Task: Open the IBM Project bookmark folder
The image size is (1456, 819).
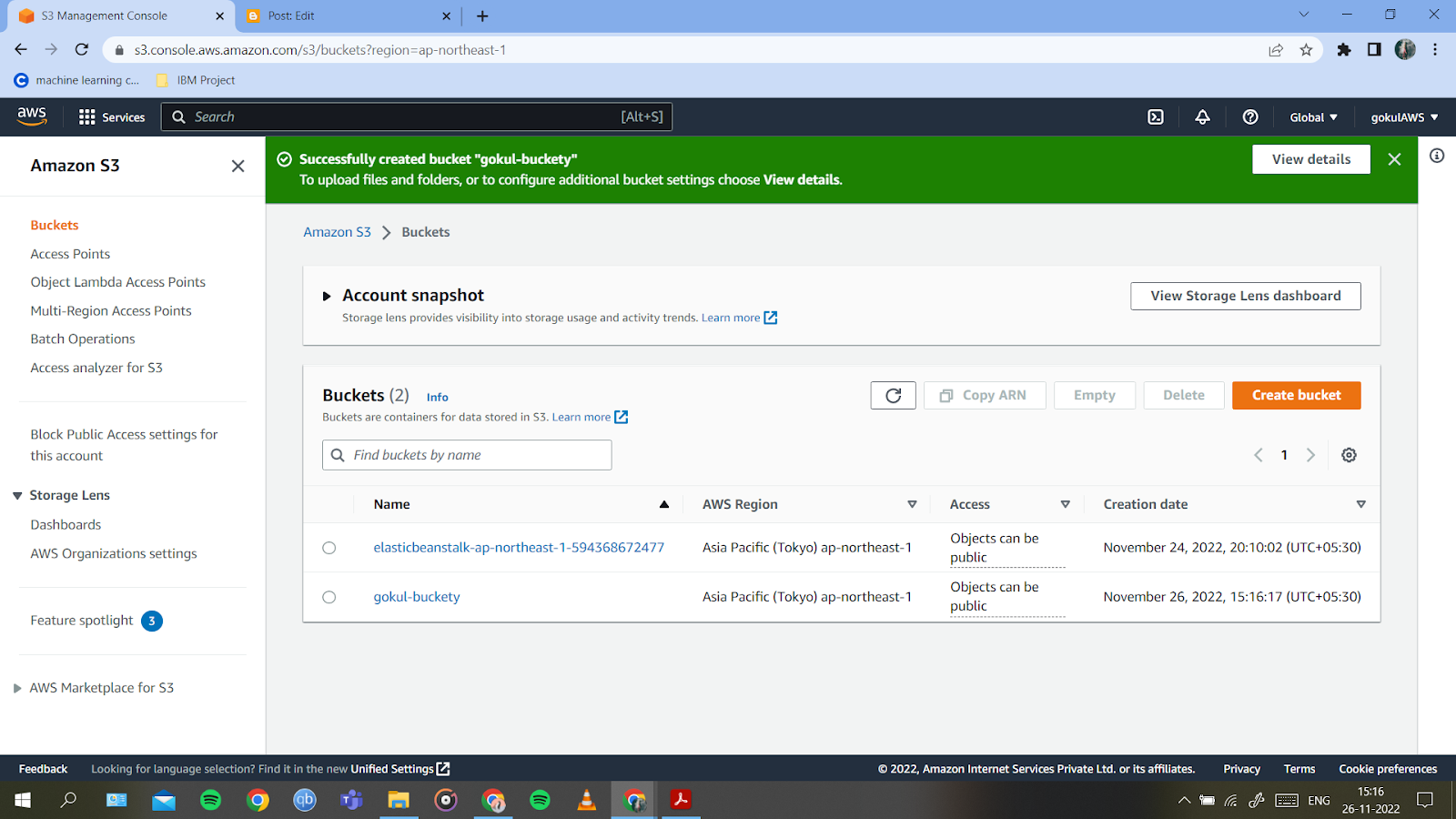Action: click(196, 80)
